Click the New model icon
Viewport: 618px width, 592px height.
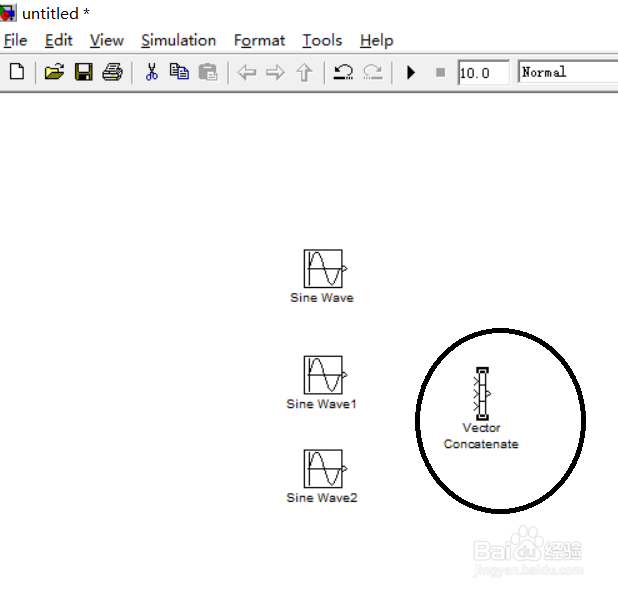(x=17, y=72)
